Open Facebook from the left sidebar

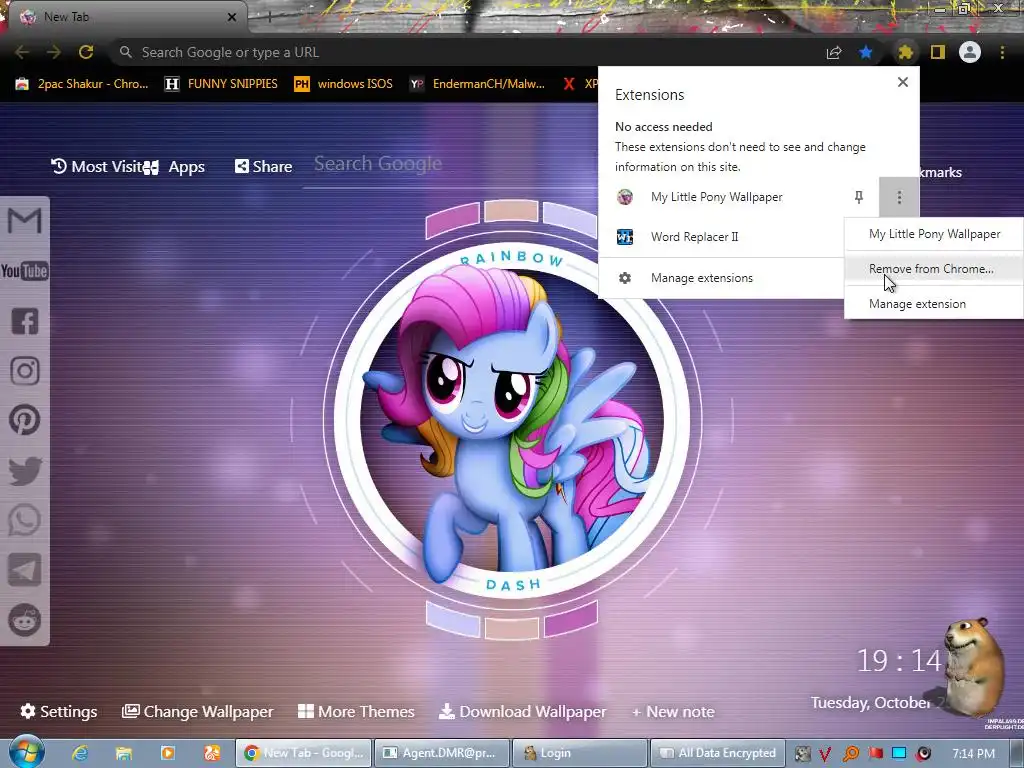(25, 321)
